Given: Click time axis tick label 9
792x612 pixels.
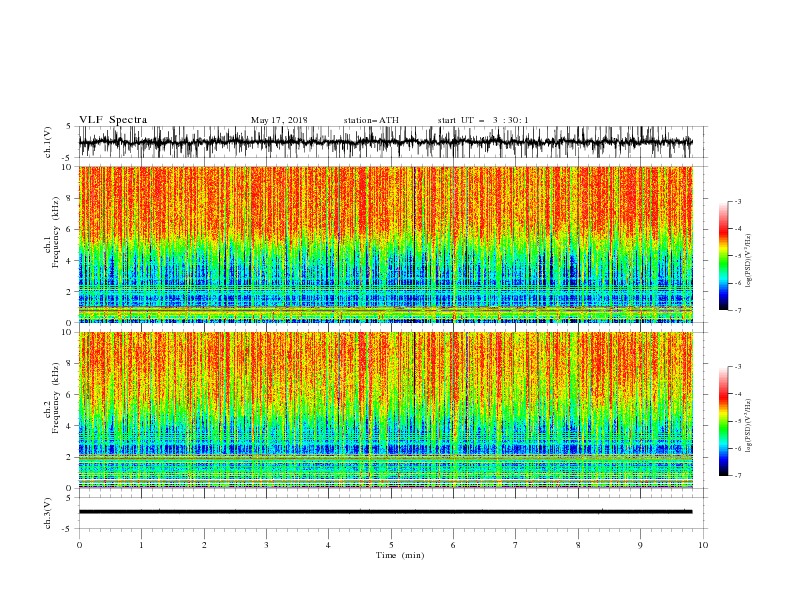Looking at the screenshot, I should 640,545.
